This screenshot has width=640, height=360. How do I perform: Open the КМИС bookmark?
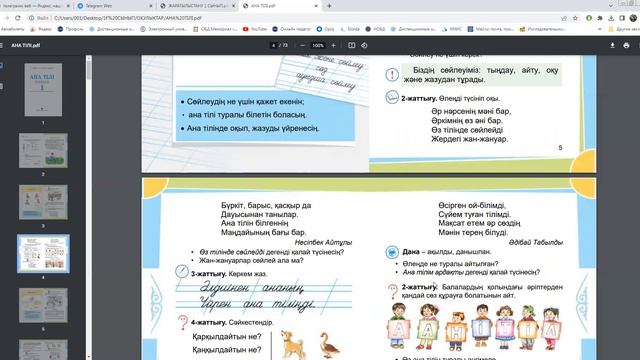click(452, 29)
